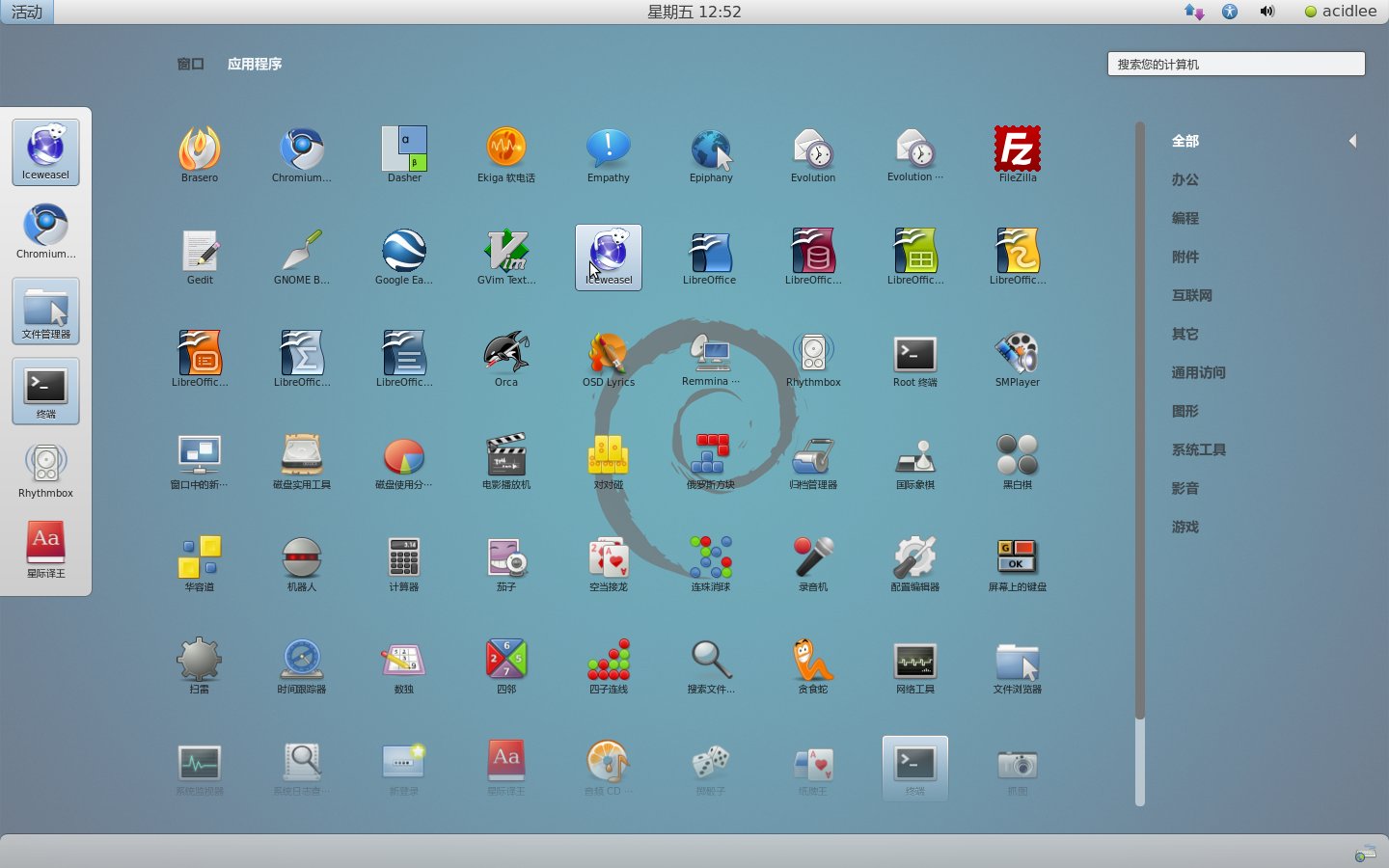
Task: Launch the Epiphany web browser
Action: pyautogui.click(x=711, y=154)
